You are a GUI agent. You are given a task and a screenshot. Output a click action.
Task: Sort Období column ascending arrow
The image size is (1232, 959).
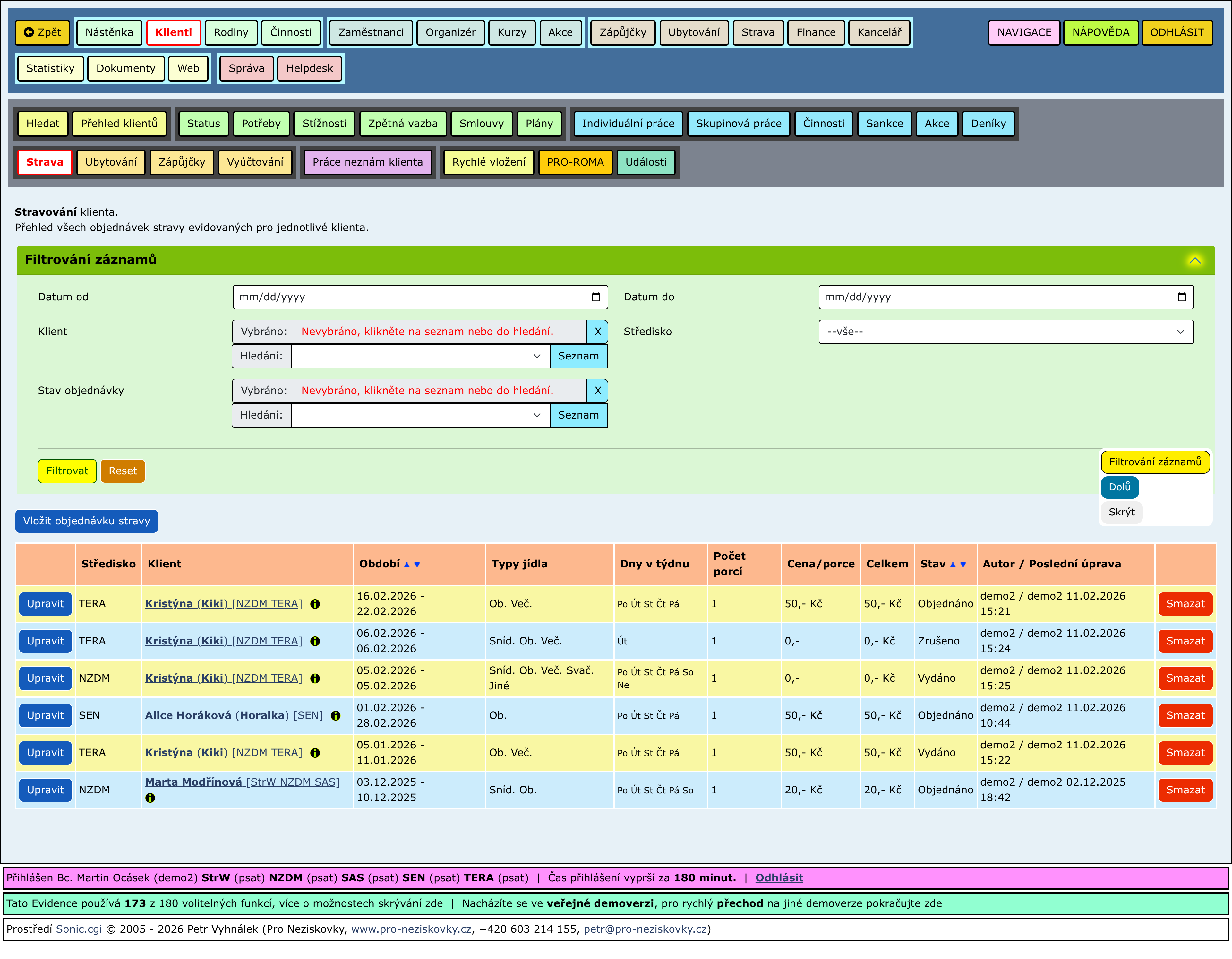click(407, 565)
